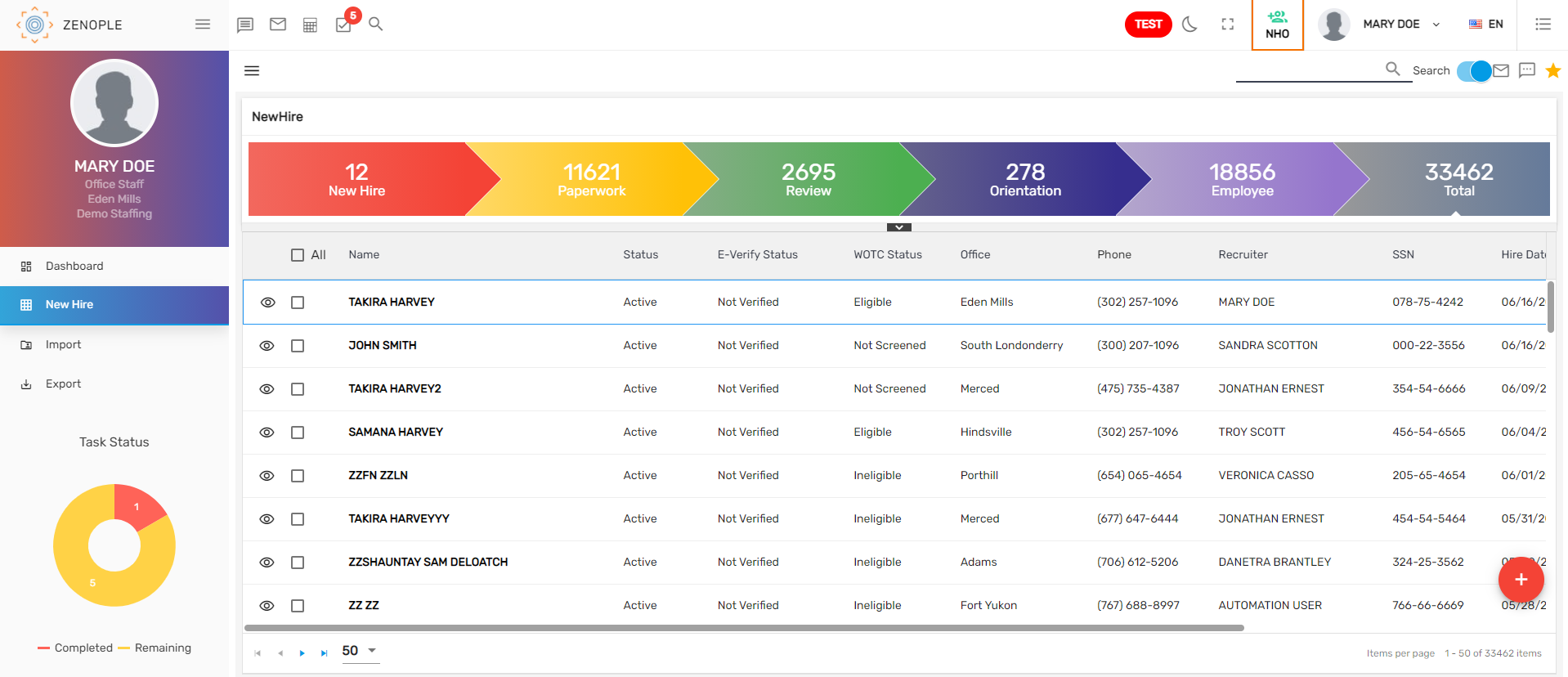Open the hamburger menu above NewHire panel
1568x677 pixels.
pos(252,71)
